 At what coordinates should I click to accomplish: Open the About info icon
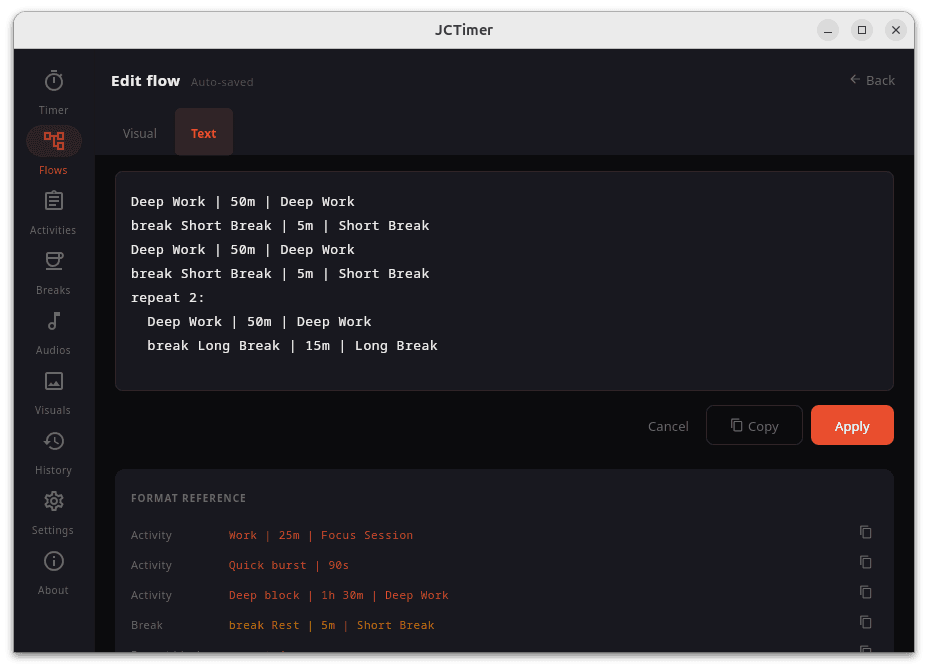[x=53, y=561]
